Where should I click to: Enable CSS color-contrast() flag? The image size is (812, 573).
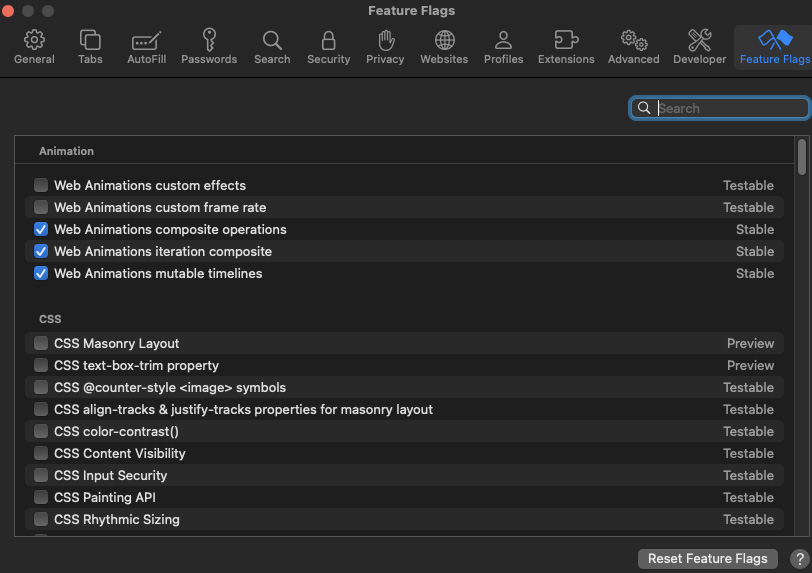(x=41, y=431)
